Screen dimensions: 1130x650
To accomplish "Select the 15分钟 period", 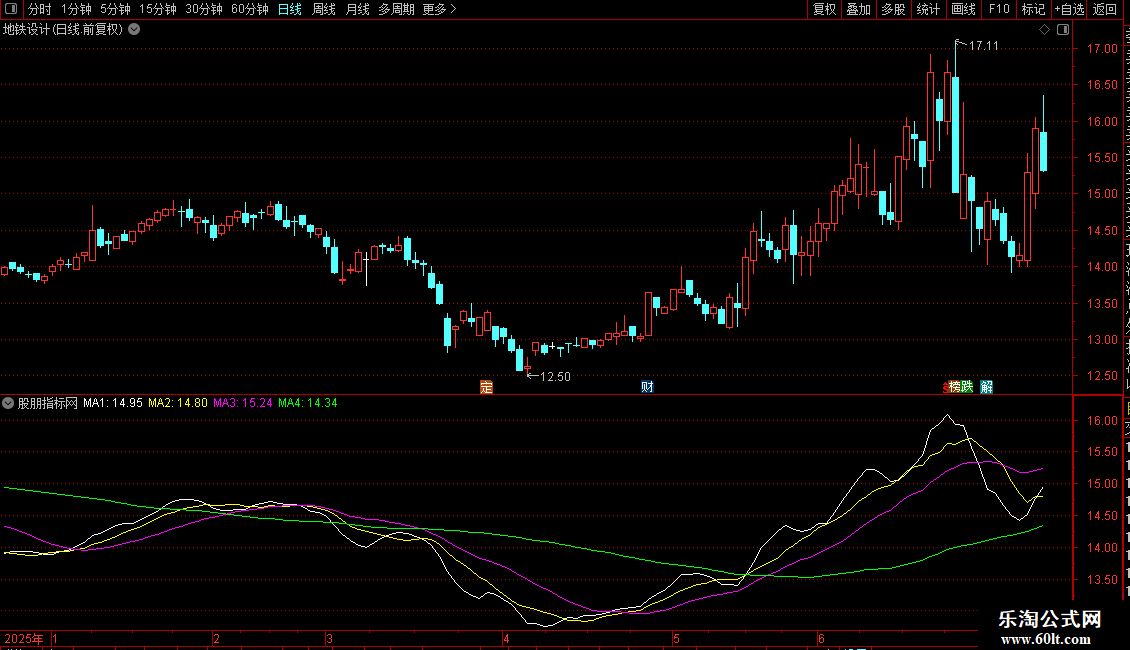I will point(158,9).
